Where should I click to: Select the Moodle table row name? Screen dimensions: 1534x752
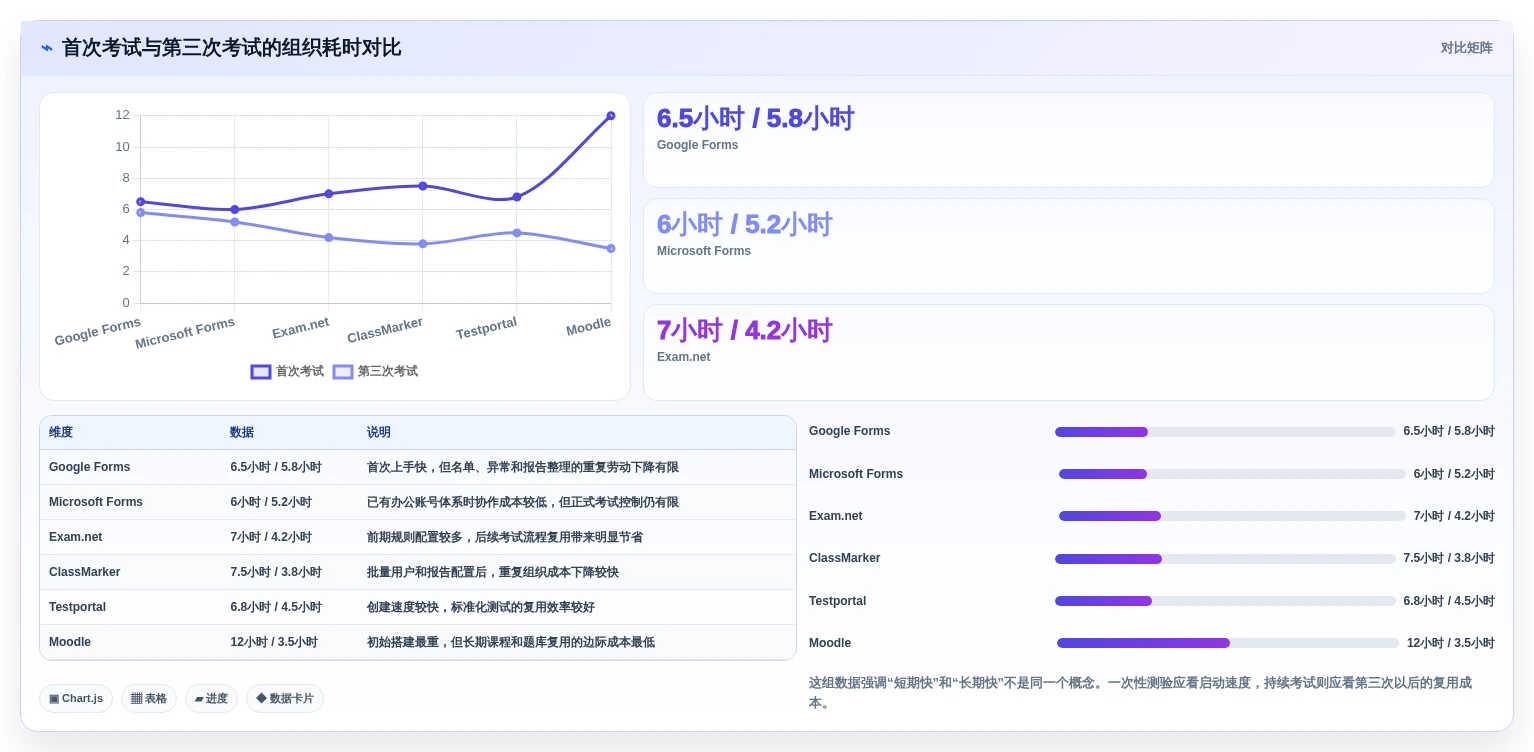70,642
